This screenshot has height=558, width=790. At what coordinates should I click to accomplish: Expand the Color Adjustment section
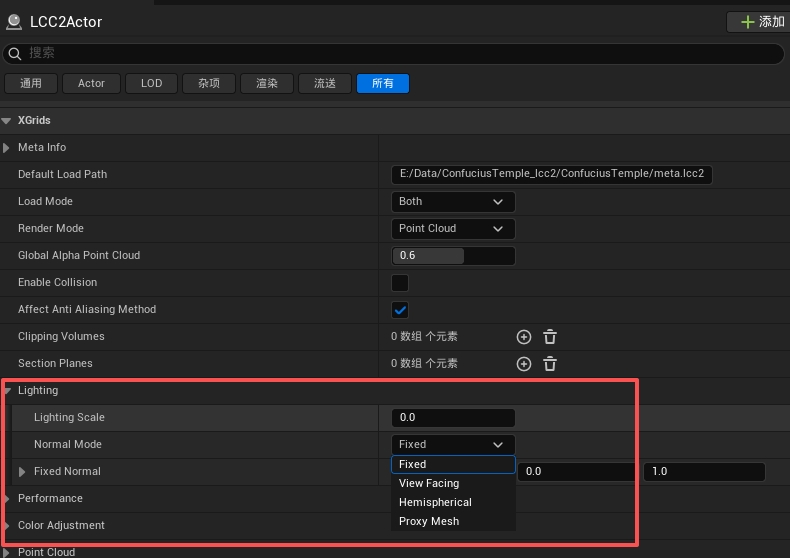(7, 526)
